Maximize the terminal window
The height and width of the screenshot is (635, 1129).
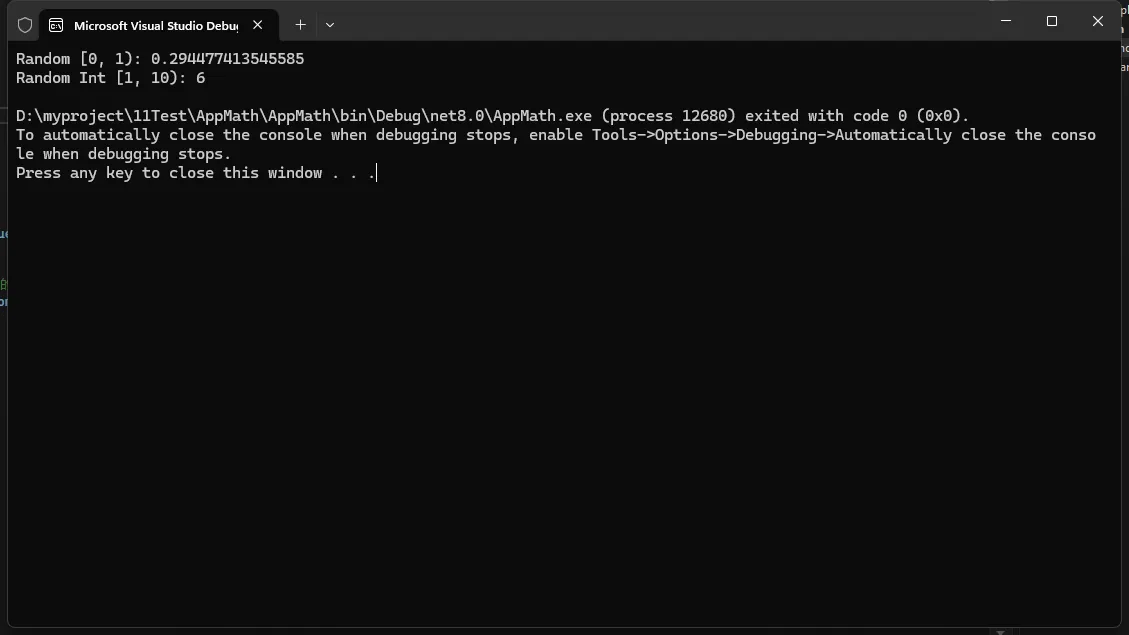click(x=1051, y=21)
